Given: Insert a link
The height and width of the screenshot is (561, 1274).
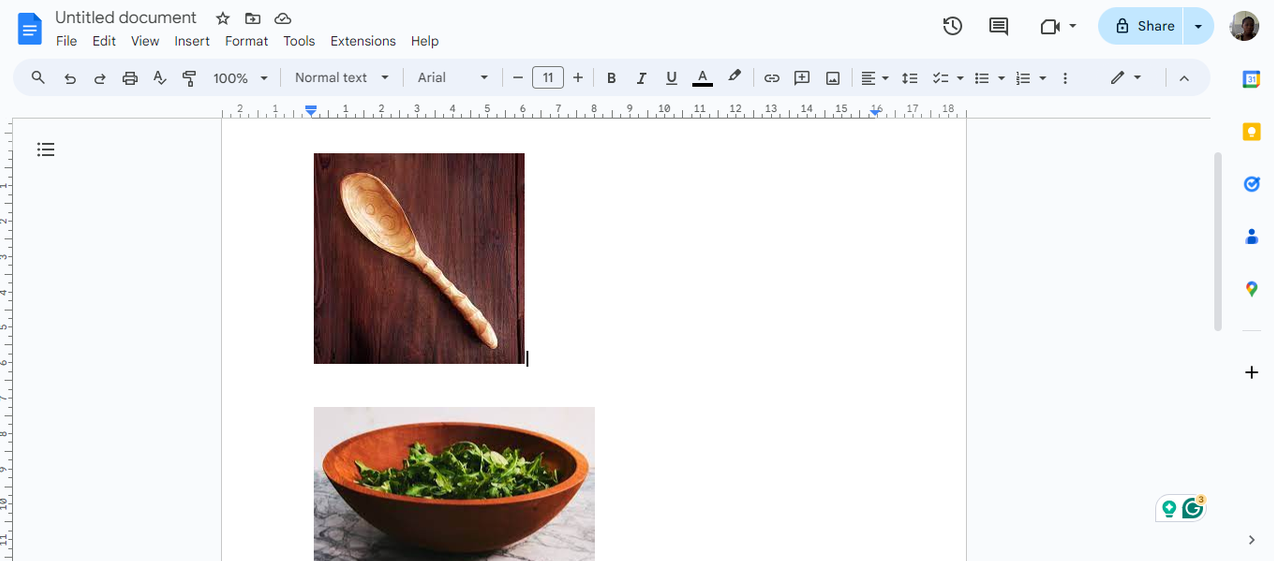Looking at the screenshot, I should 772,78.
